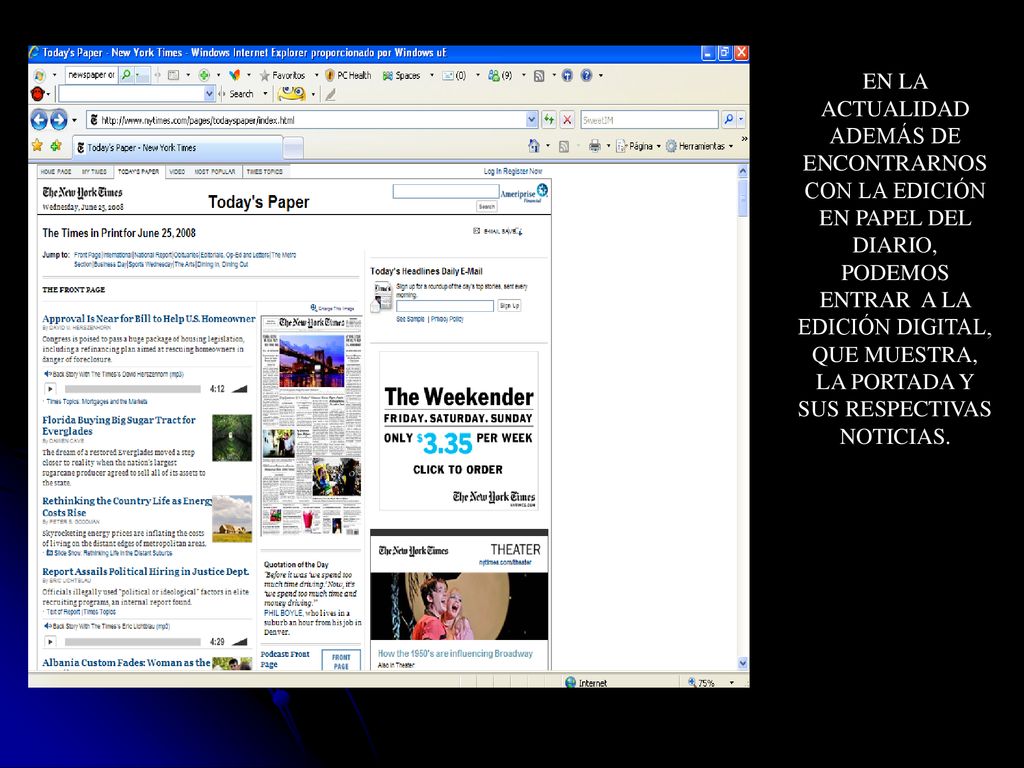Screen dimensions: 1024x768
Task: Open the Print options dropdown arrow
Action: (x=608, y=146)
